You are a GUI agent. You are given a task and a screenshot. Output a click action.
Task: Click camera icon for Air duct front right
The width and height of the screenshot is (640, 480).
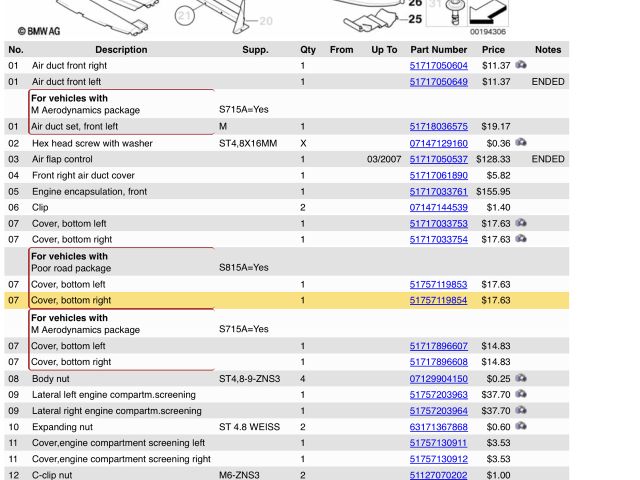[521, 65]
